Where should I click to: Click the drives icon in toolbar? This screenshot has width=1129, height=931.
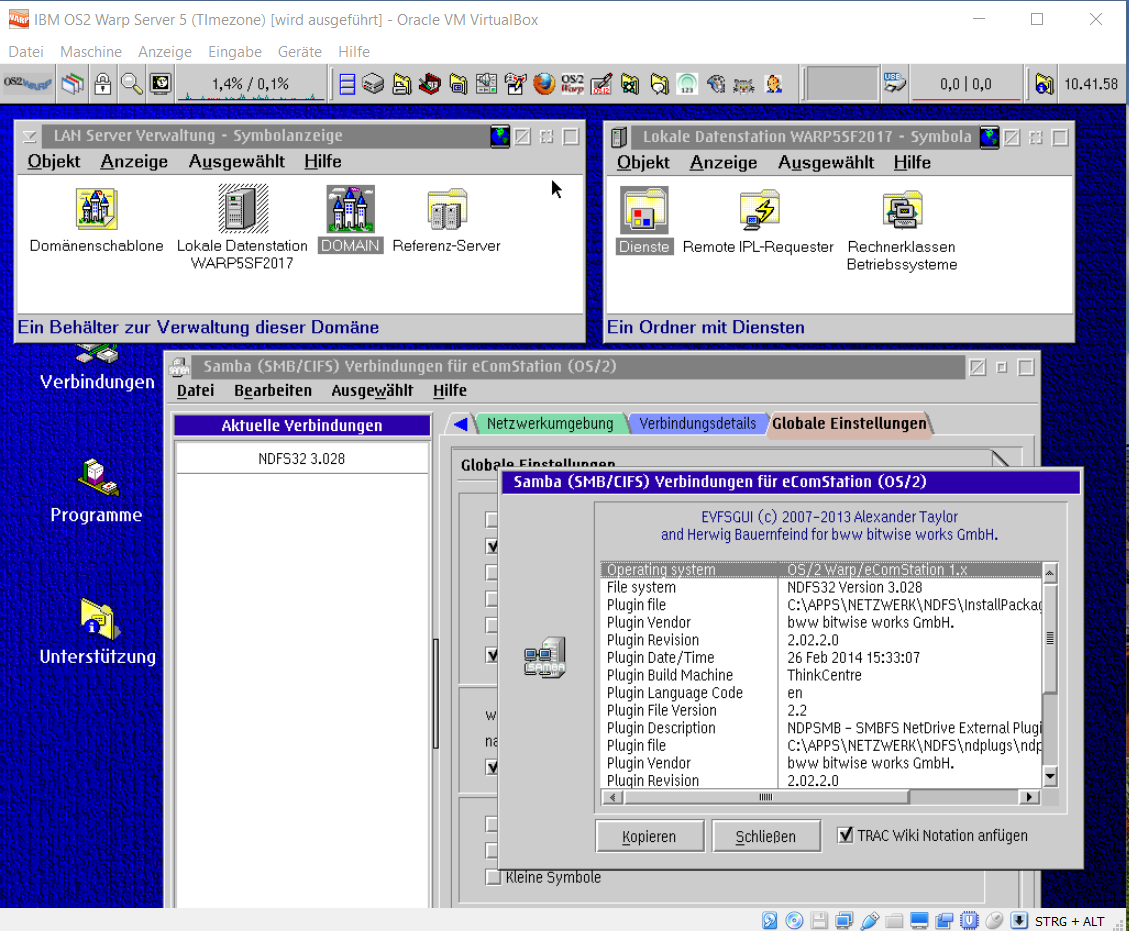(x=373, y=84)
